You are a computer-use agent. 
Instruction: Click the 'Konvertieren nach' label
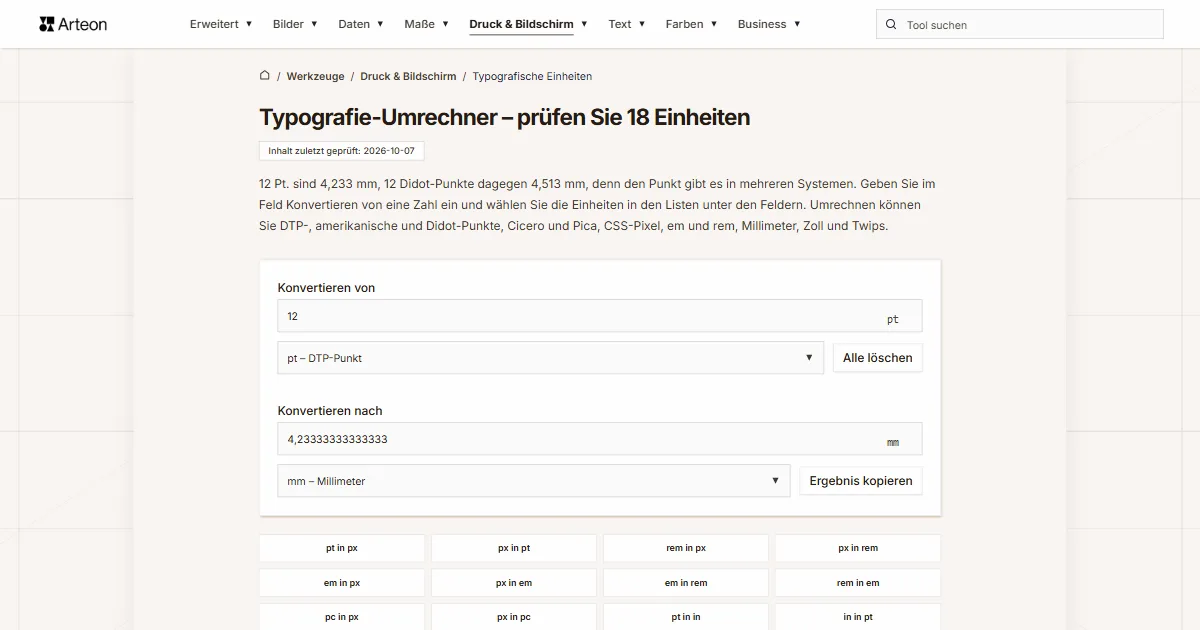(x=330, y=411)
